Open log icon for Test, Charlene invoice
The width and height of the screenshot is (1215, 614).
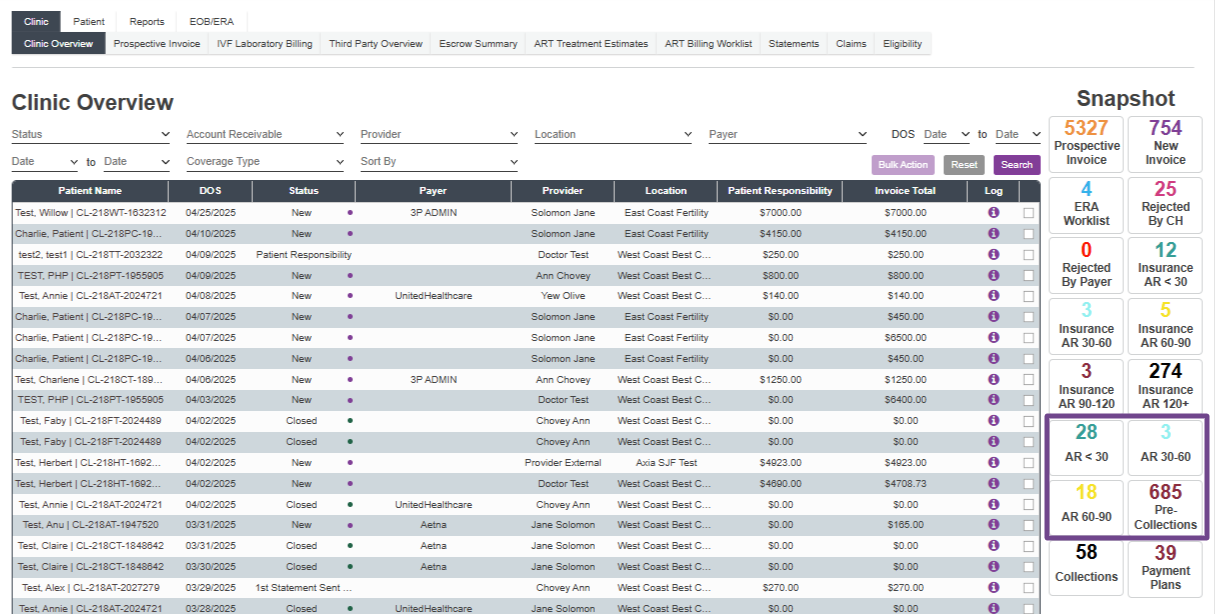tap(993, 379)
